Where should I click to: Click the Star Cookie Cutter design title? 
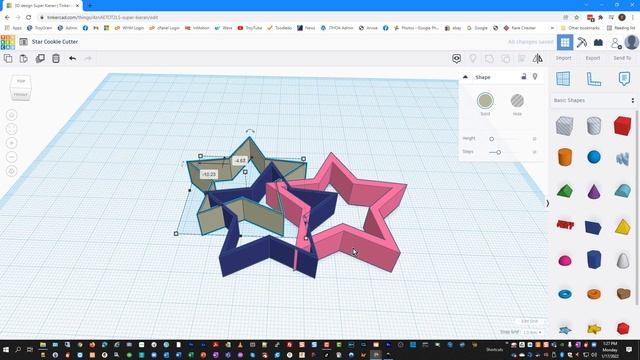[x=55, y=42]
